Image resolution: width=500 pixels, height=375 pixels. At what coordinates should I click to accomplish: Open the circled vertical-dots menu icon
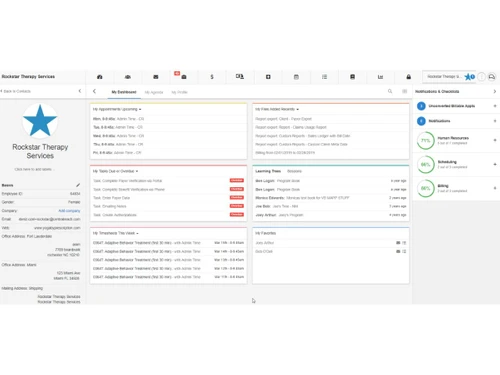[481, 77]
